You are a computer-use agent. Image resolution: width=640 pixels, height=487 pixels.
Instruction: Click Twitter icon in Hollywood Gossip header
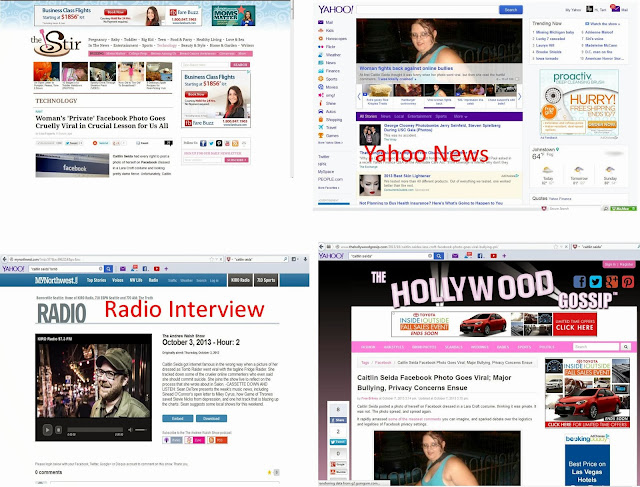[x=596, y=281]
